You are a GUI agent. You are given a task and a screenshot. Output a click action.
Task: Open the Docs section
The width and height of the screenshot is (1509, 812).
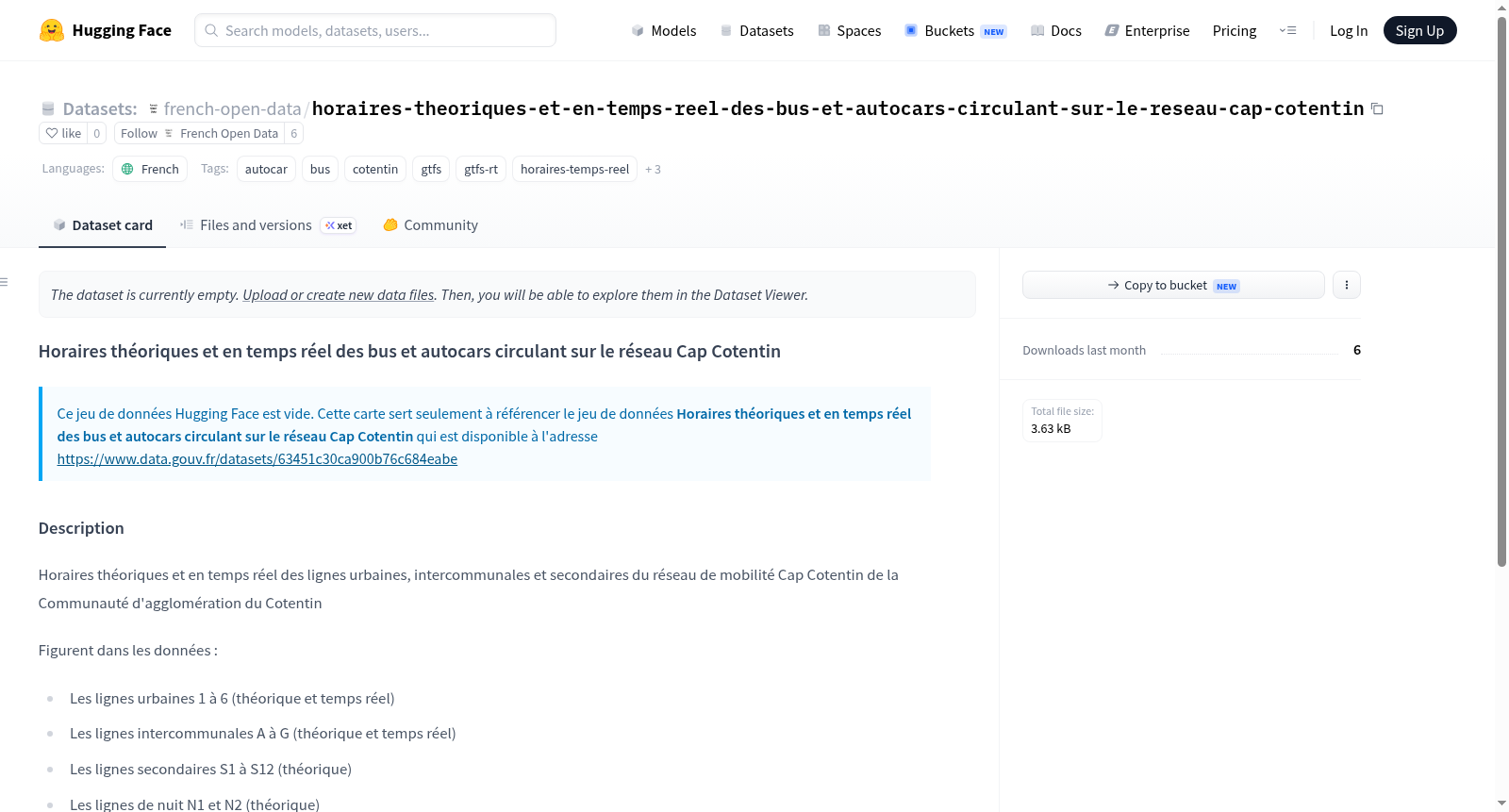click(1056, 30)
